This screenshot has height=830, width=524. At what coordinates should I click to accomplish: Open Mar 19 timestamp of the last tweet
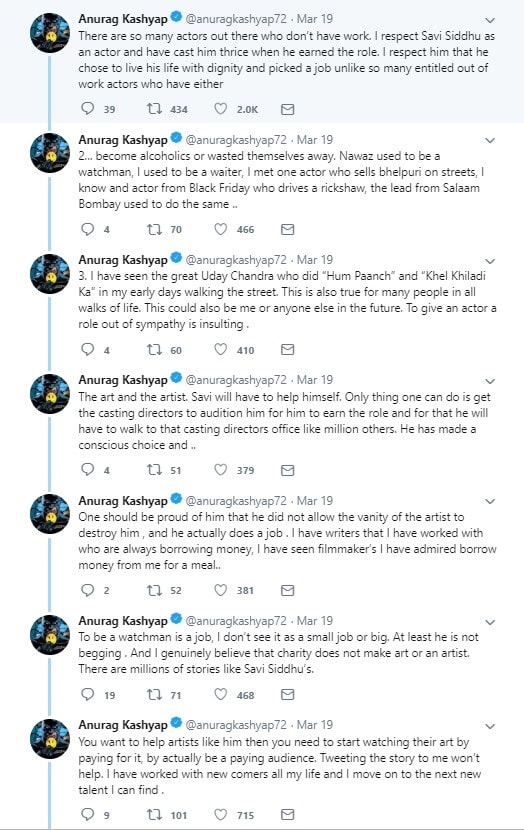tap(315, 725)
